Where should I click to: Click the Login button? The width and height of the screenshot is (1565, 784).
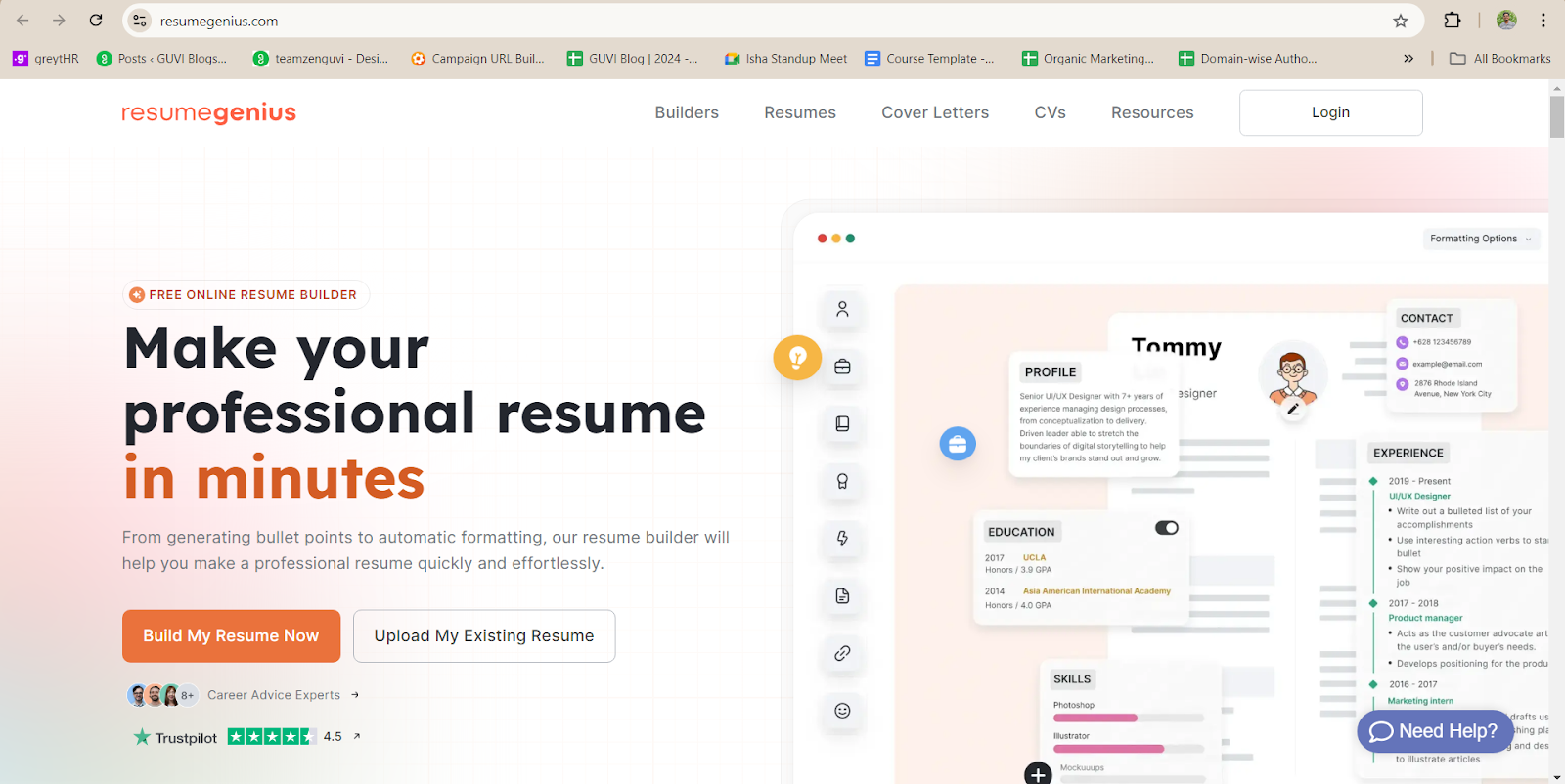pyautogui.click(x=1331, y=112)
